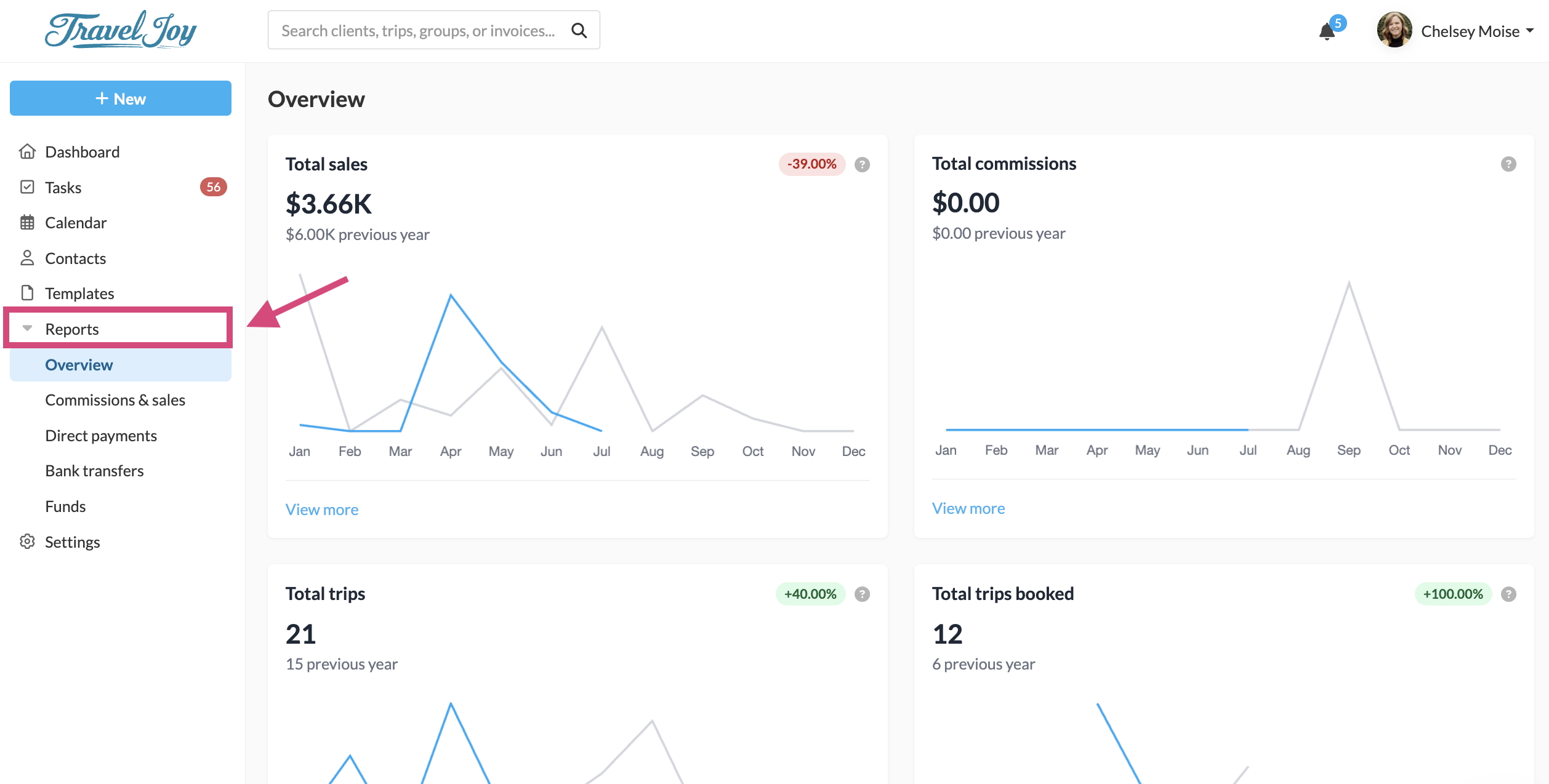This screenshot has width=1549, height=784.
Task: Open Direct payments report
Action: pyautogui.click(x=101, y=436)
